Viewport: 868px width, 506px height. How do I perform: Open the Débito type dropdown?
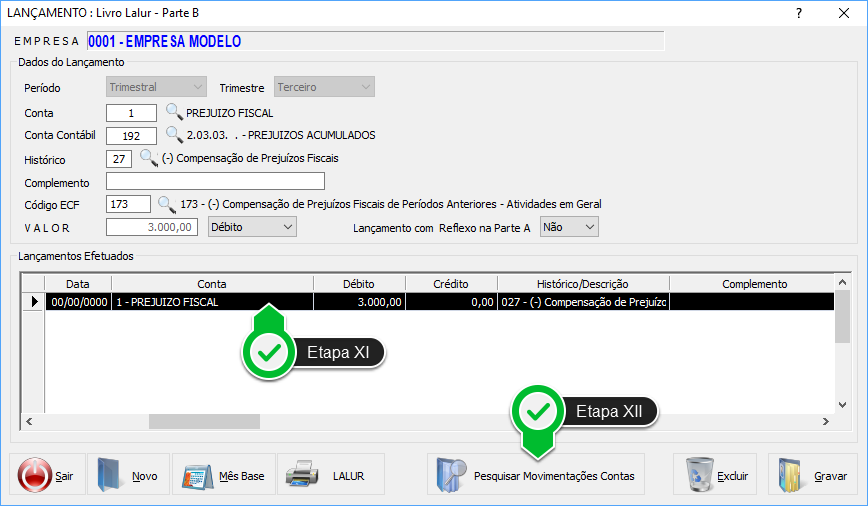pyautogui.click(x=252, y=228)
